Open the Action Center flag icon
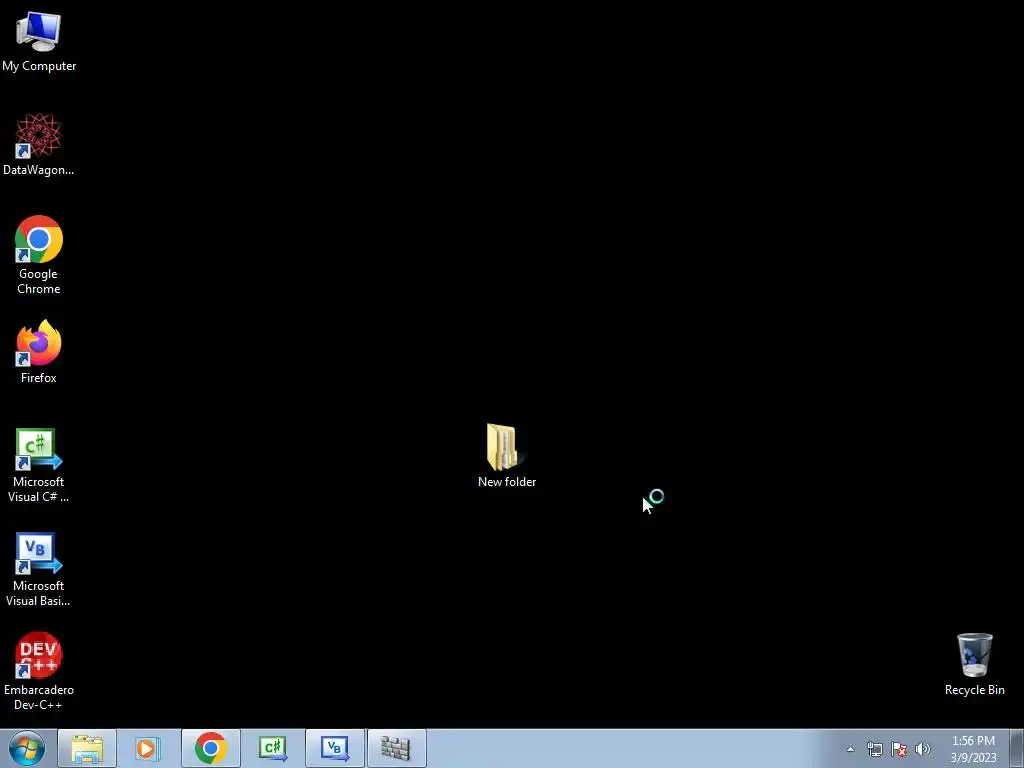 [x=899, y=749]
